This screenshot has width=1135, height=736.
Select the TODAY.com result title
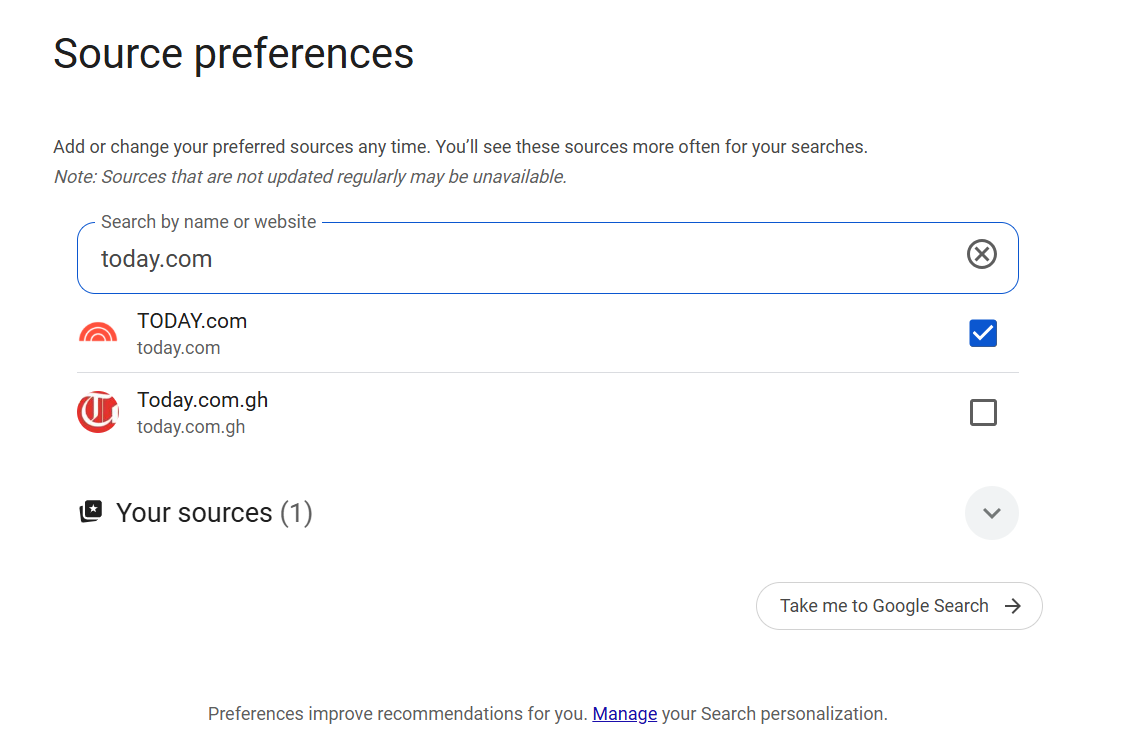click(x=192, y=321)
